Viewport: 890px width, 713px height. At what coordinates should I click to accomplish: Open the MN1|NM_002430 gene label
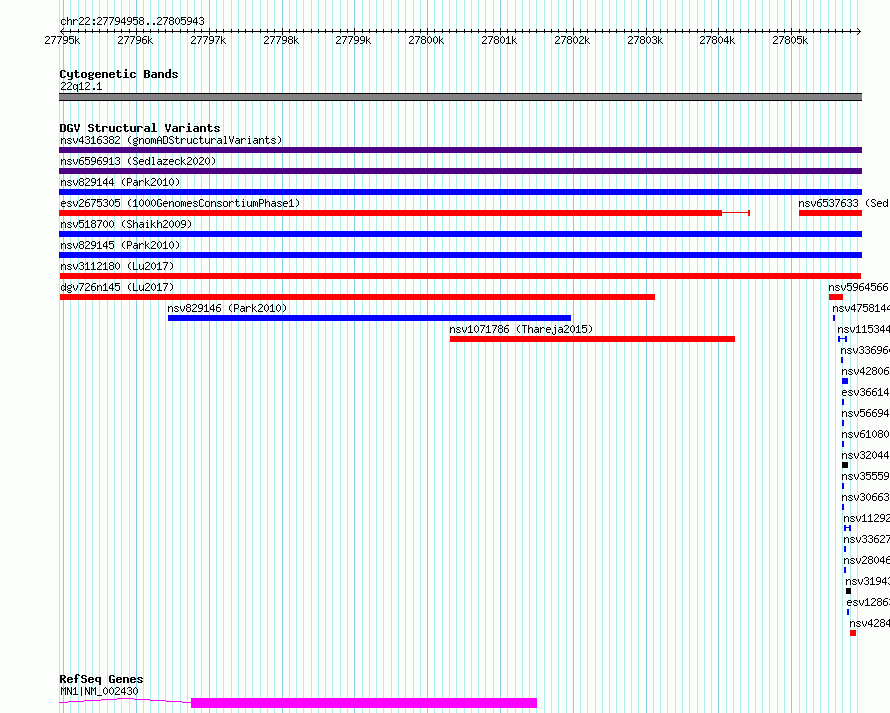(99, 691)
